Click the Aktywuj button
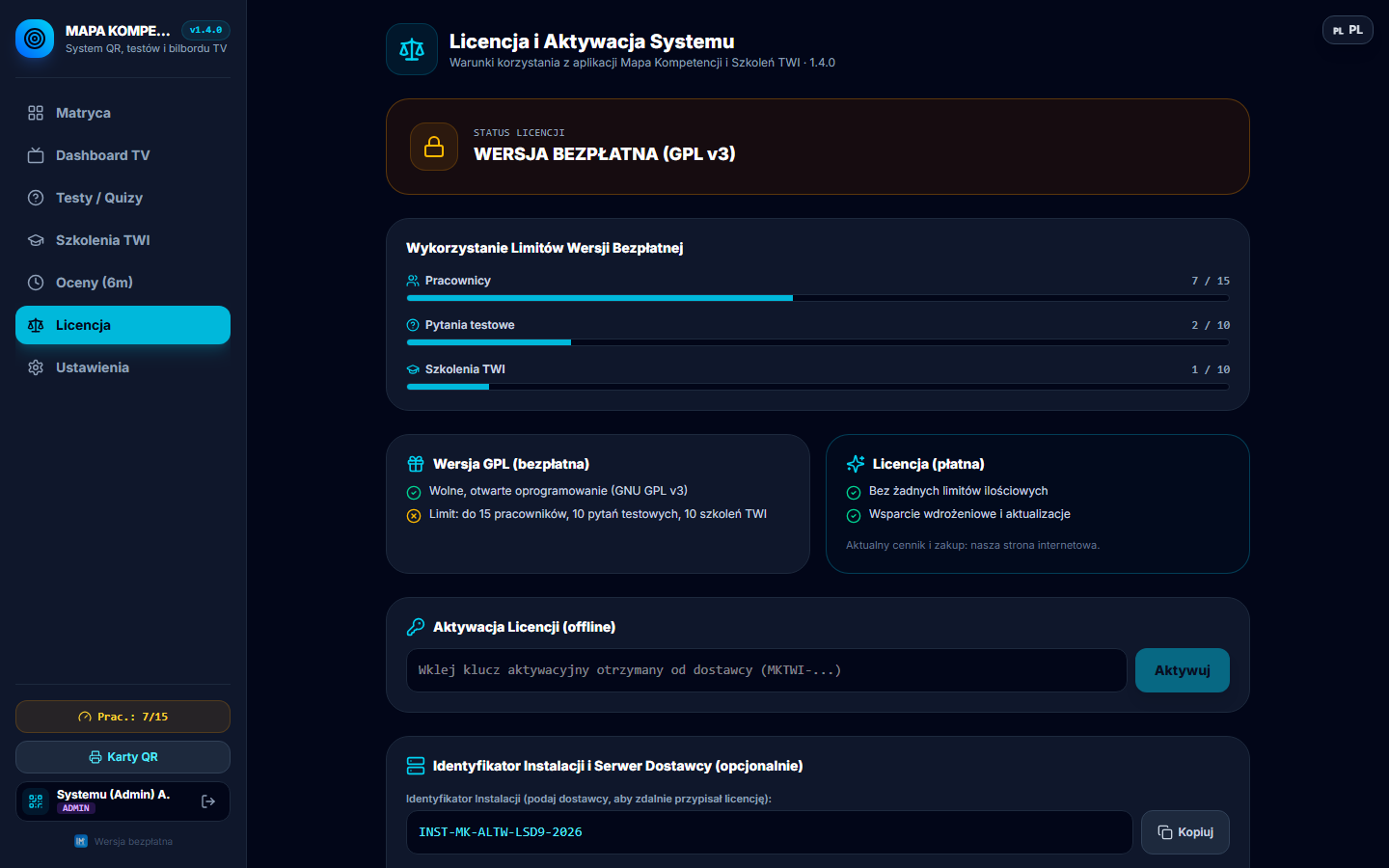Screen dimensions: 1389x868 1183,670
